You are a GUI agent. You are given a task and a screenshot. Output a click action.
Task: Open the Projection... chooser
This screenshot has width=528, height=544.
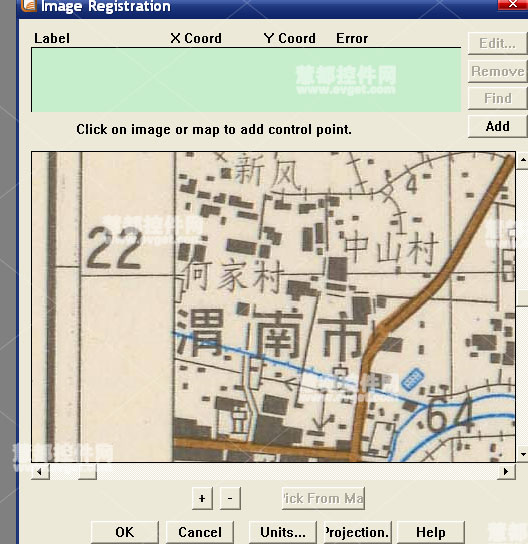tap(357, 532)
